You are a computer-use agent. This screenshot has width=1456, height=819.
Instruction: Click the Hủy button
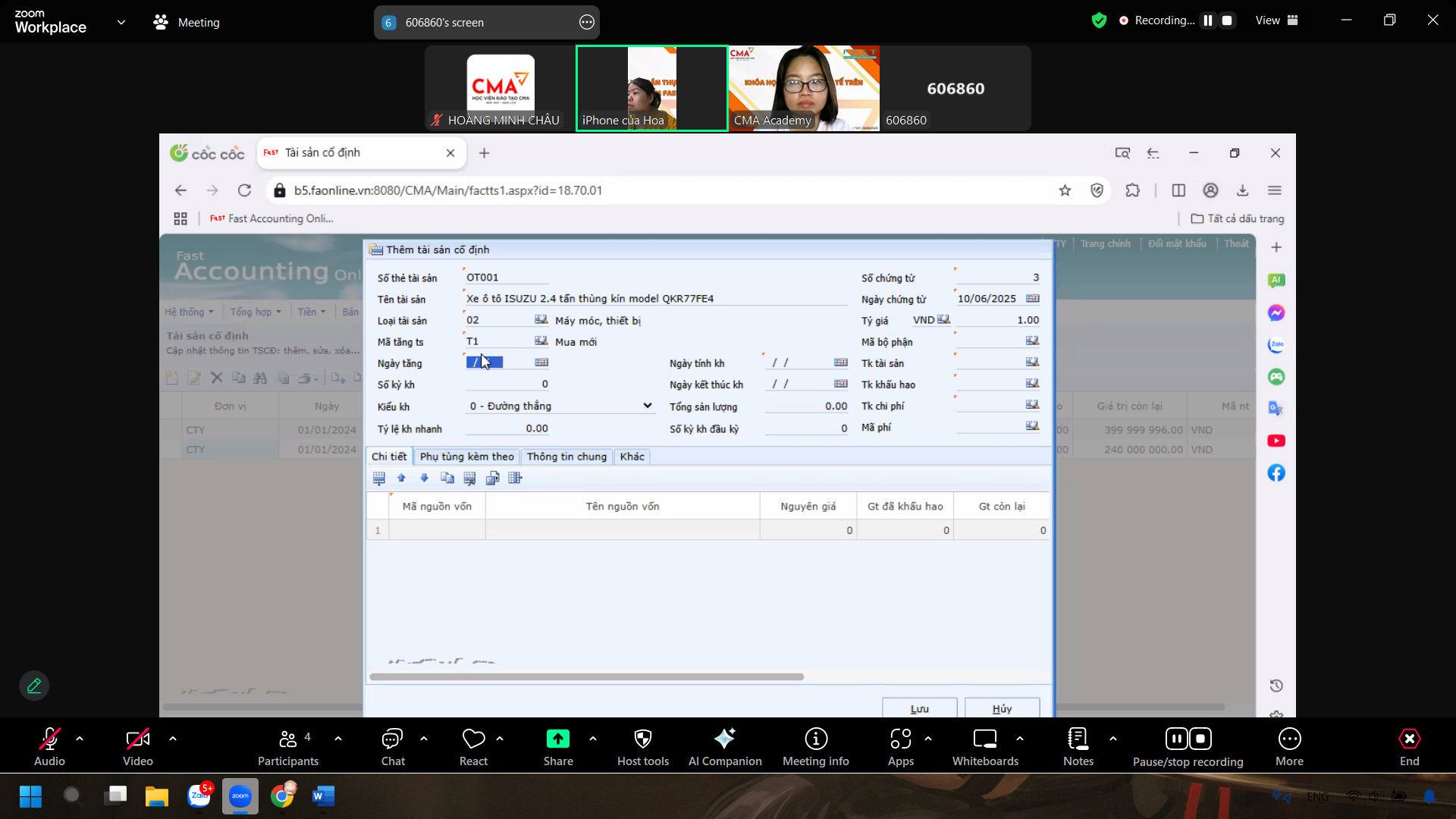(x=1002, y=708)
